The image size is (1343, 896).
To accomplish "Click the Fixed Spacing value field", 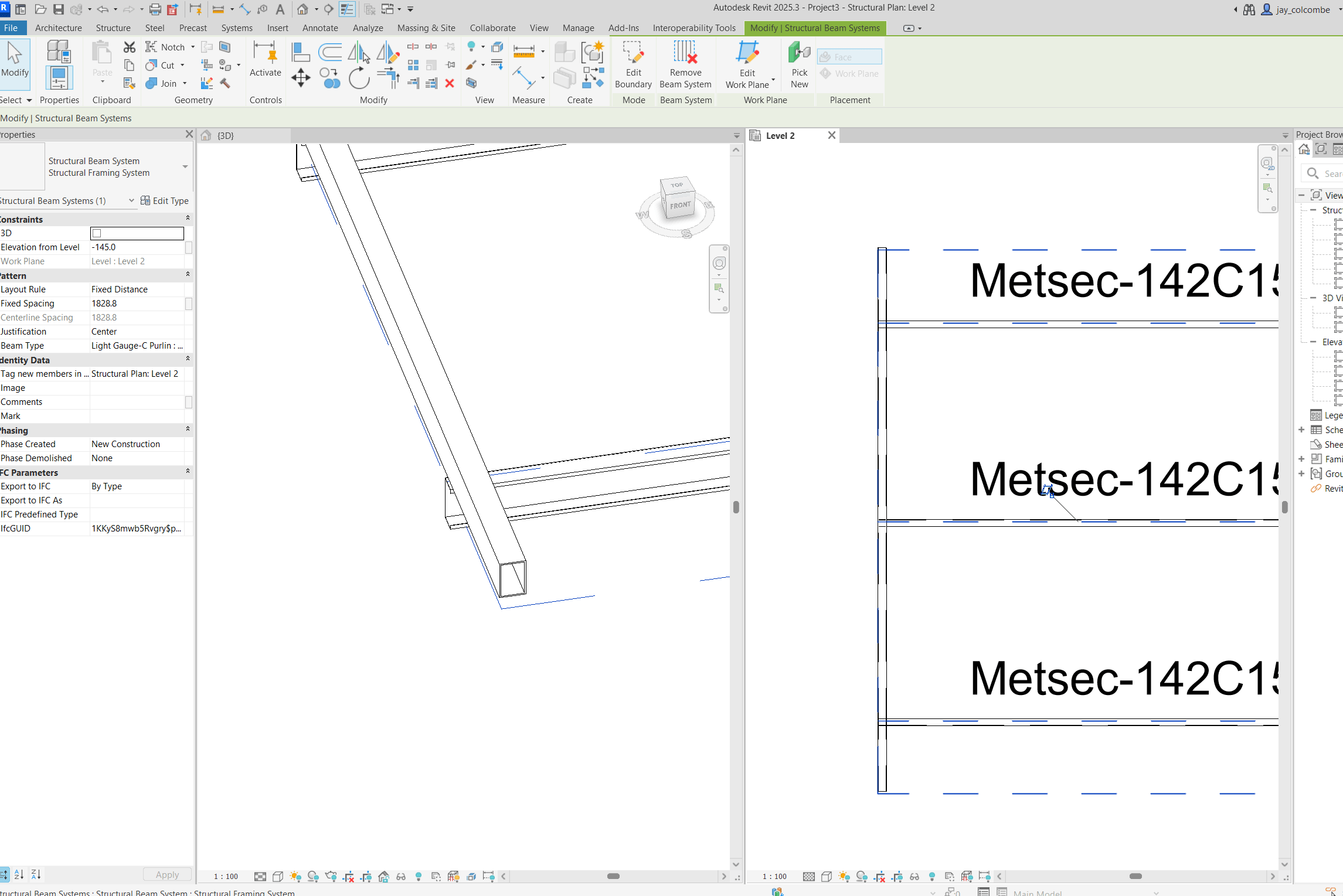I will click(136, 304).
